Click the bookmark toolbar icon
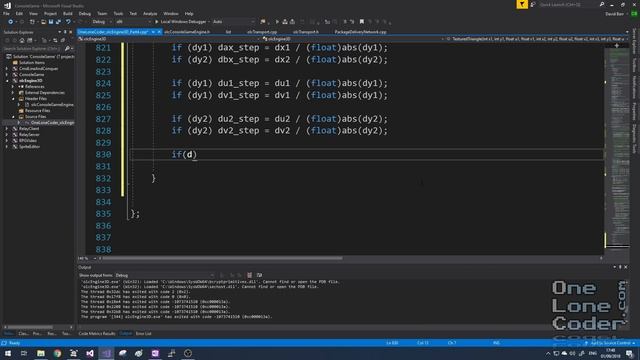The image size is (640, 360). pyautogui.click(x=362, y=22)
